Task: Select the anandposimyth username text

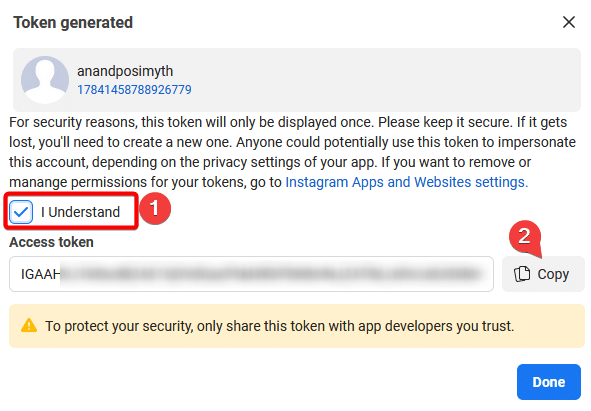Action: pyautogui.click(x=125, y=71)
